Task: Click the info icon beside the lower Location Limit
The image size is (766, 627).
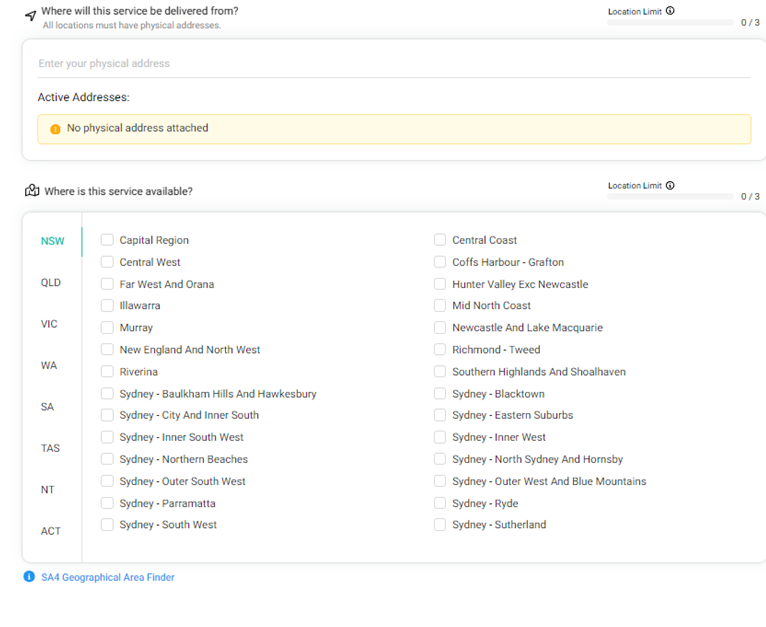Action: coord(670,185)
